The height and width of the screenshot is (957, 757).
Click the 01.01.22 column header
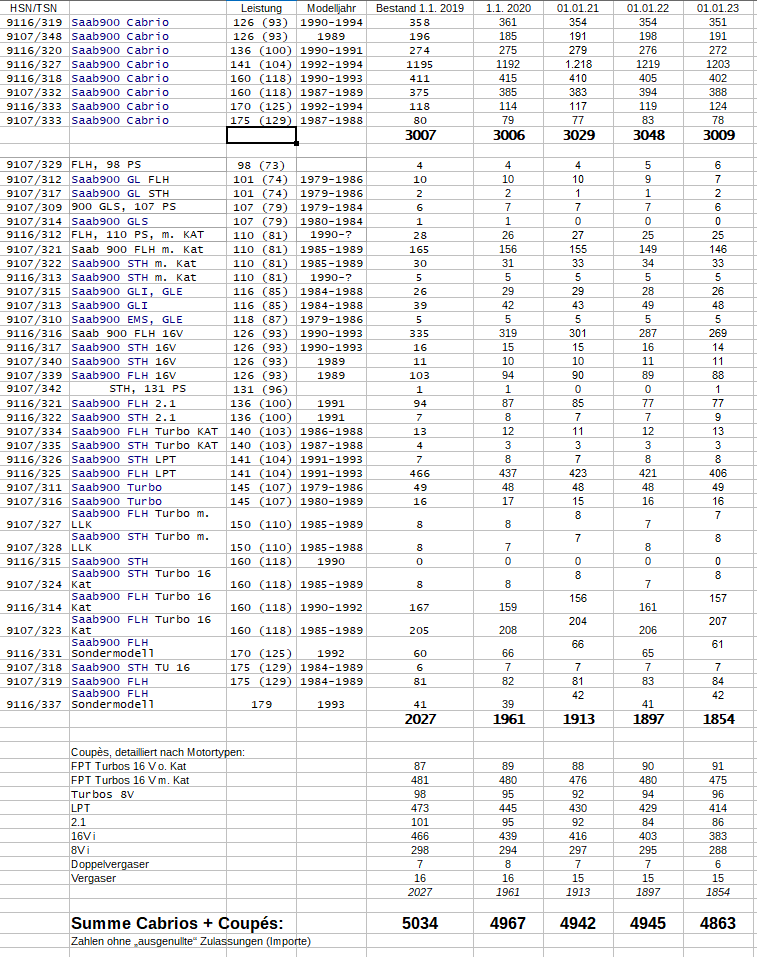click(648, 8)
